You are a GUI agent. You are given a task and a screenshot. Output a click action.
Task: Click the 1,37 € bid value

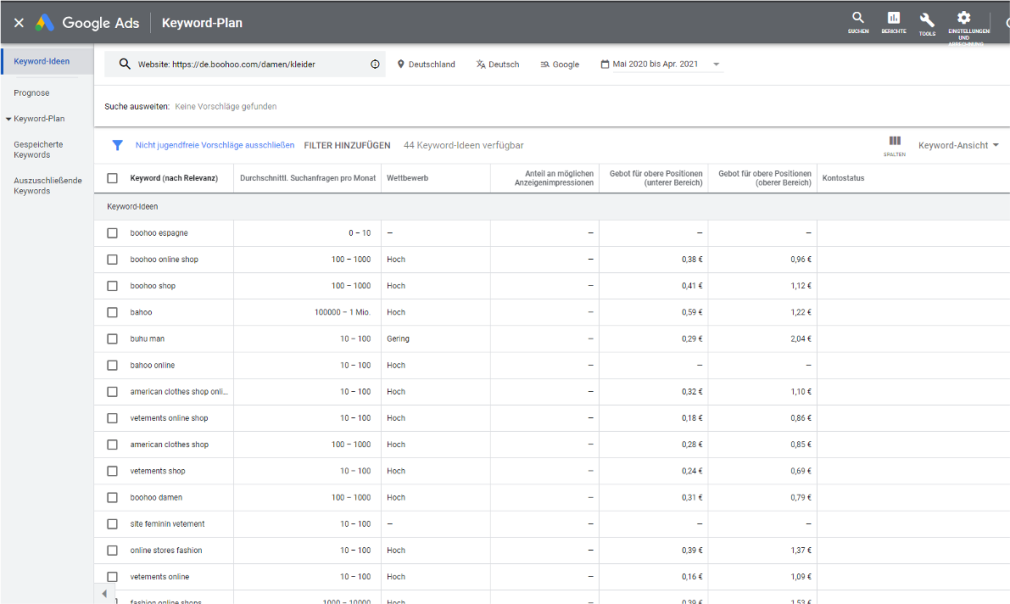point(801,551)
